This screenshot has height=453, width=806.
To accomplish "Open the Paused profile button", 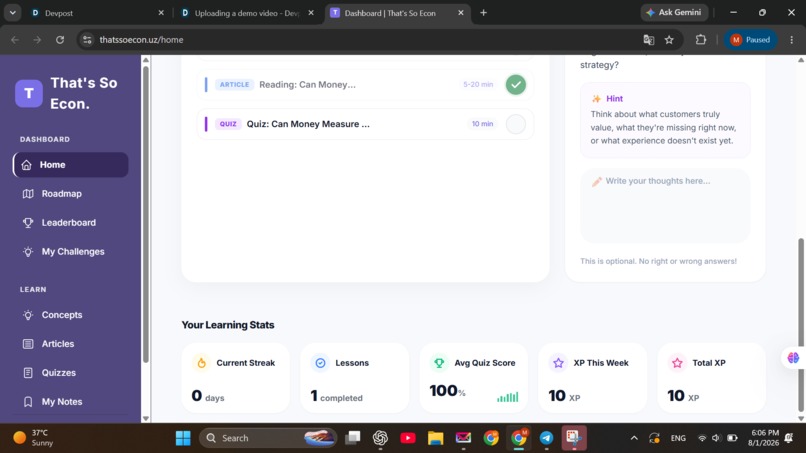I will click(750, 40).
